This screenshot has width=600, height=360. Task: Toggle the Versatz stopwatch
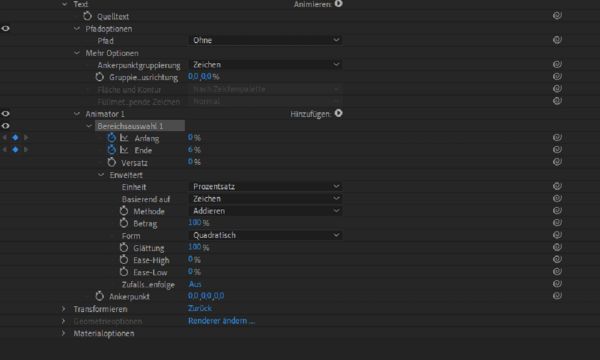point(111,163)
